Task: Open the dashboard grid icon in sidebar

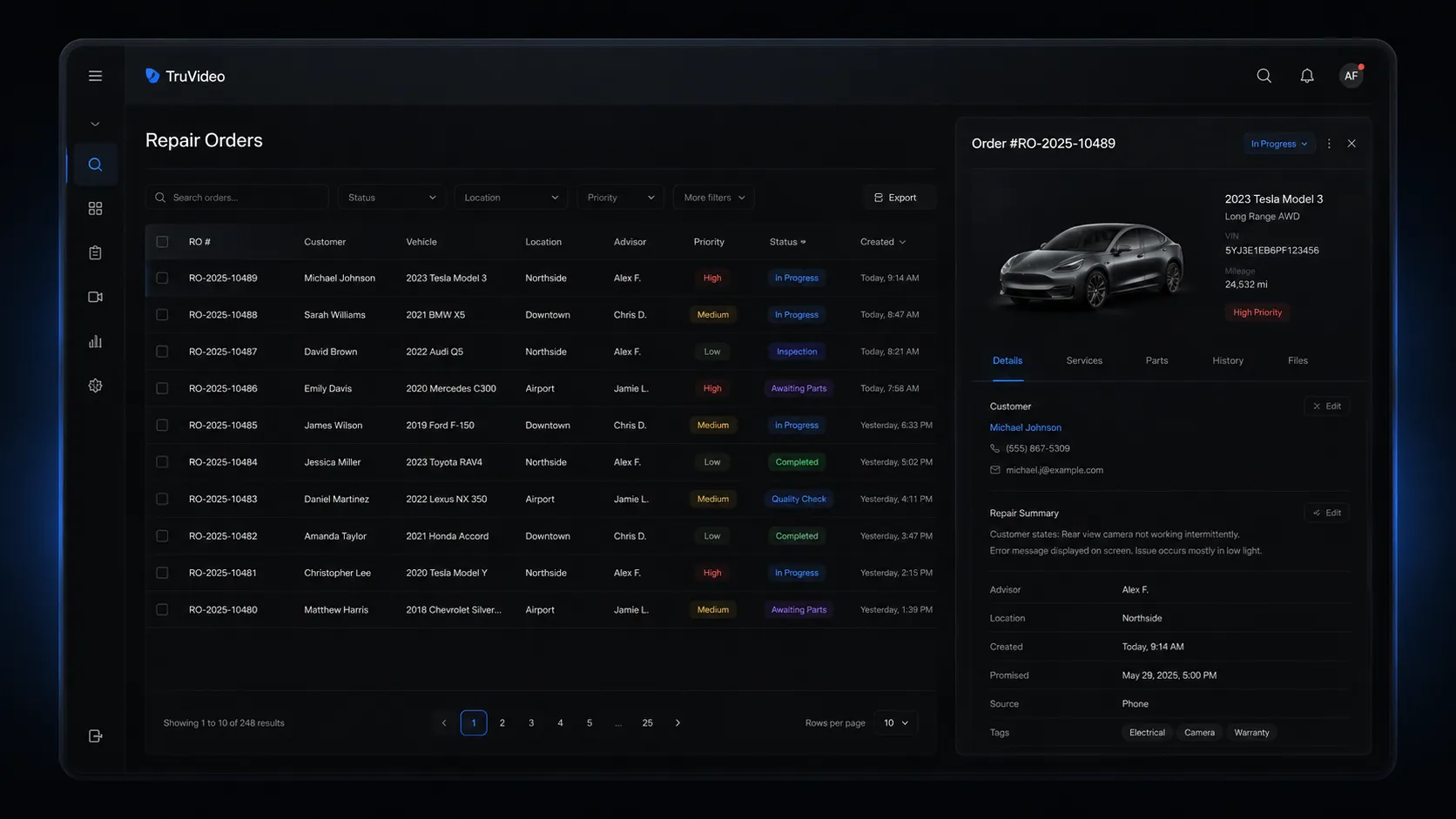Action: click(x=95, y=209)
